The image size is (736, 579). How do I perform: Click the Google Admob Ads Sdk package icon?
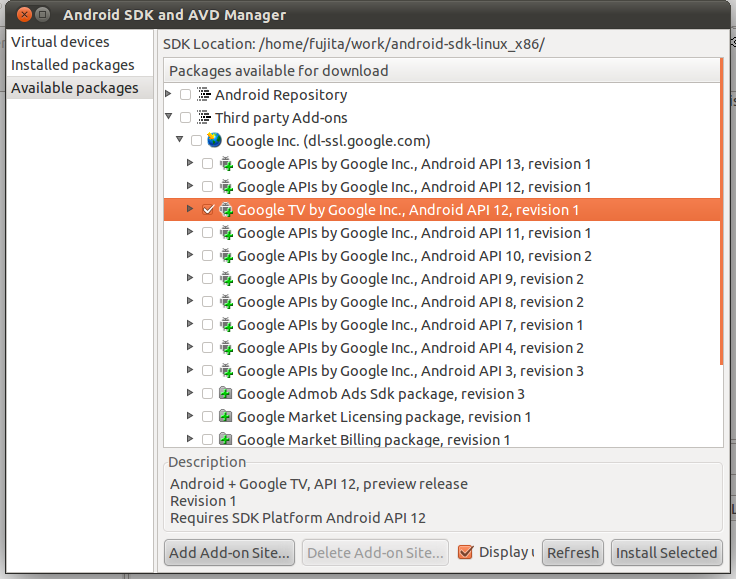pos(226,393)
